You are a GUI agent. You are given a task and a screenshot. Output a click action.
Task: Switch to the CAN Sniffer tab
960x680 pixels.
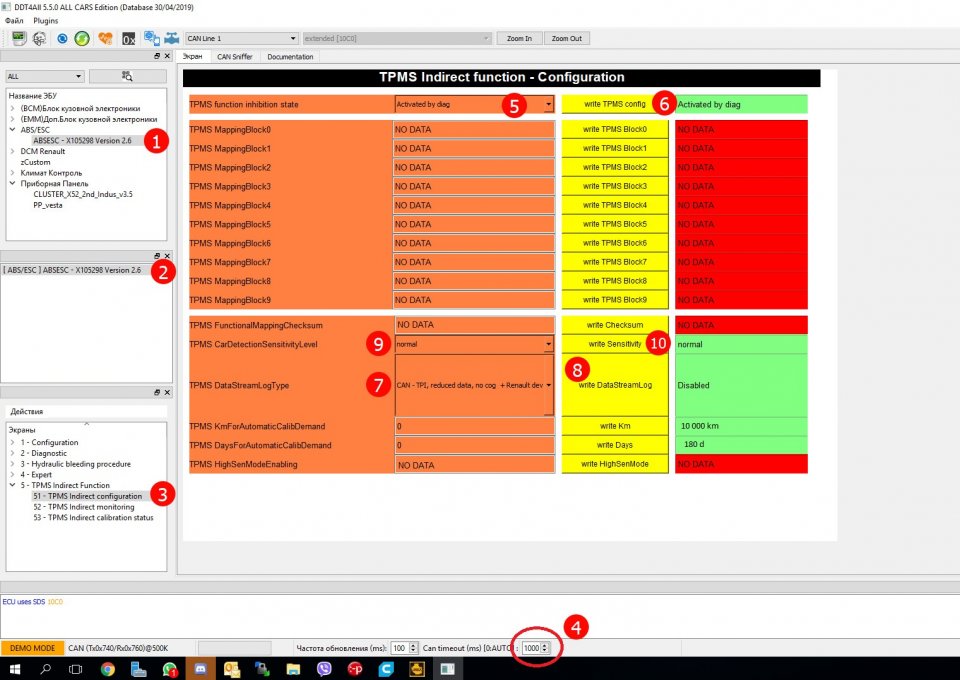point(236,57)
